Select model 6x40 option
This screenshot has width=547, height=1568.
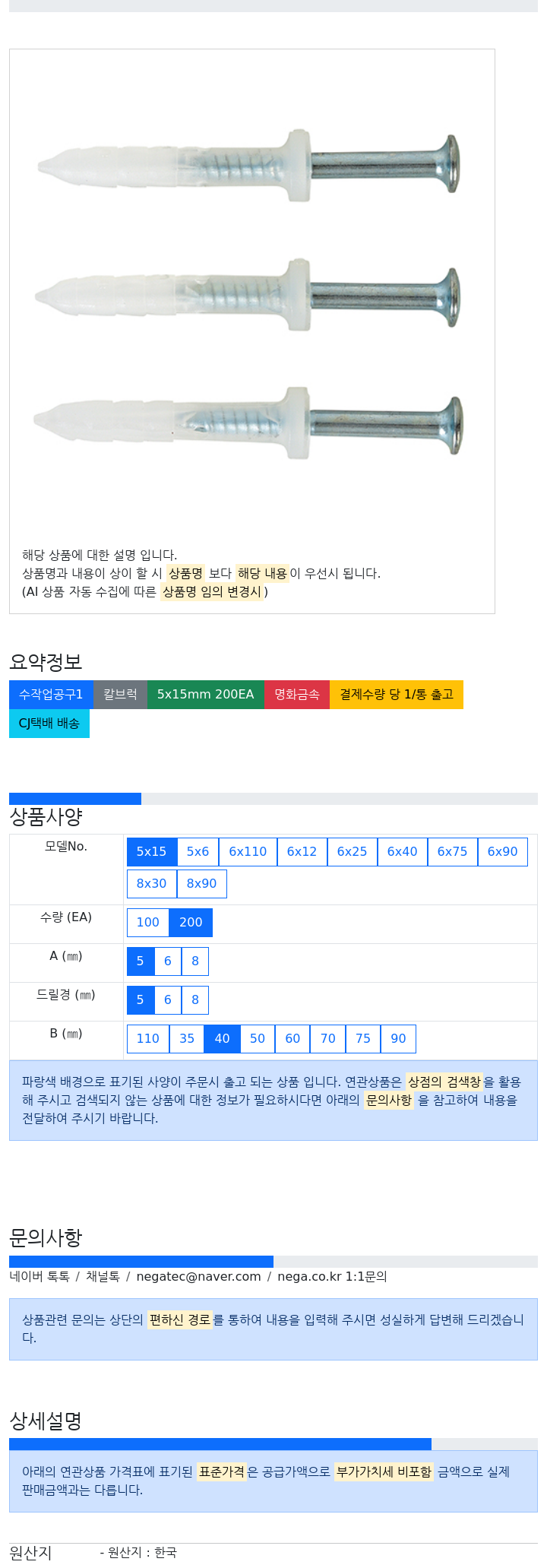point(402,852)
